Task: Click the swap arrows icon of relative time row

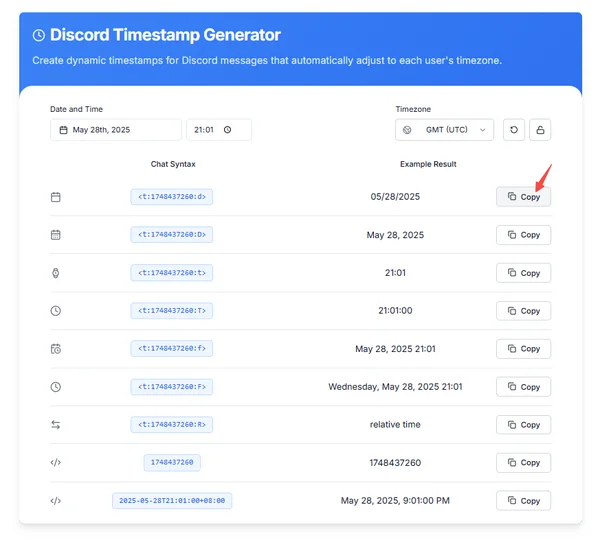Action: (x=55, y=425)
